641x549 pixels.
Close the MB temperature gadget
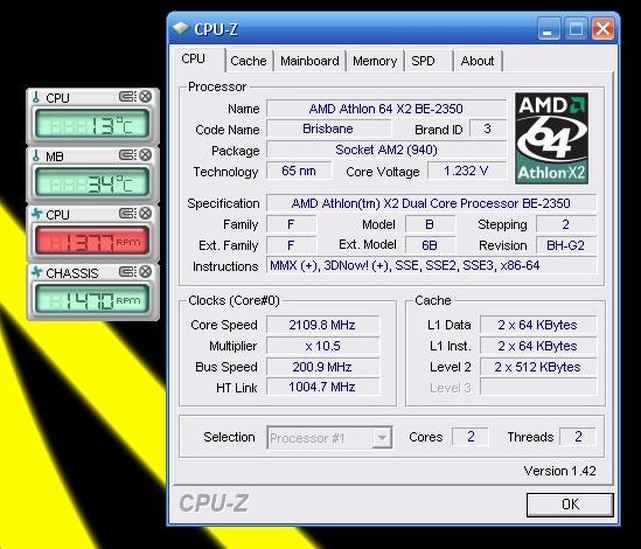pos(145,155)
